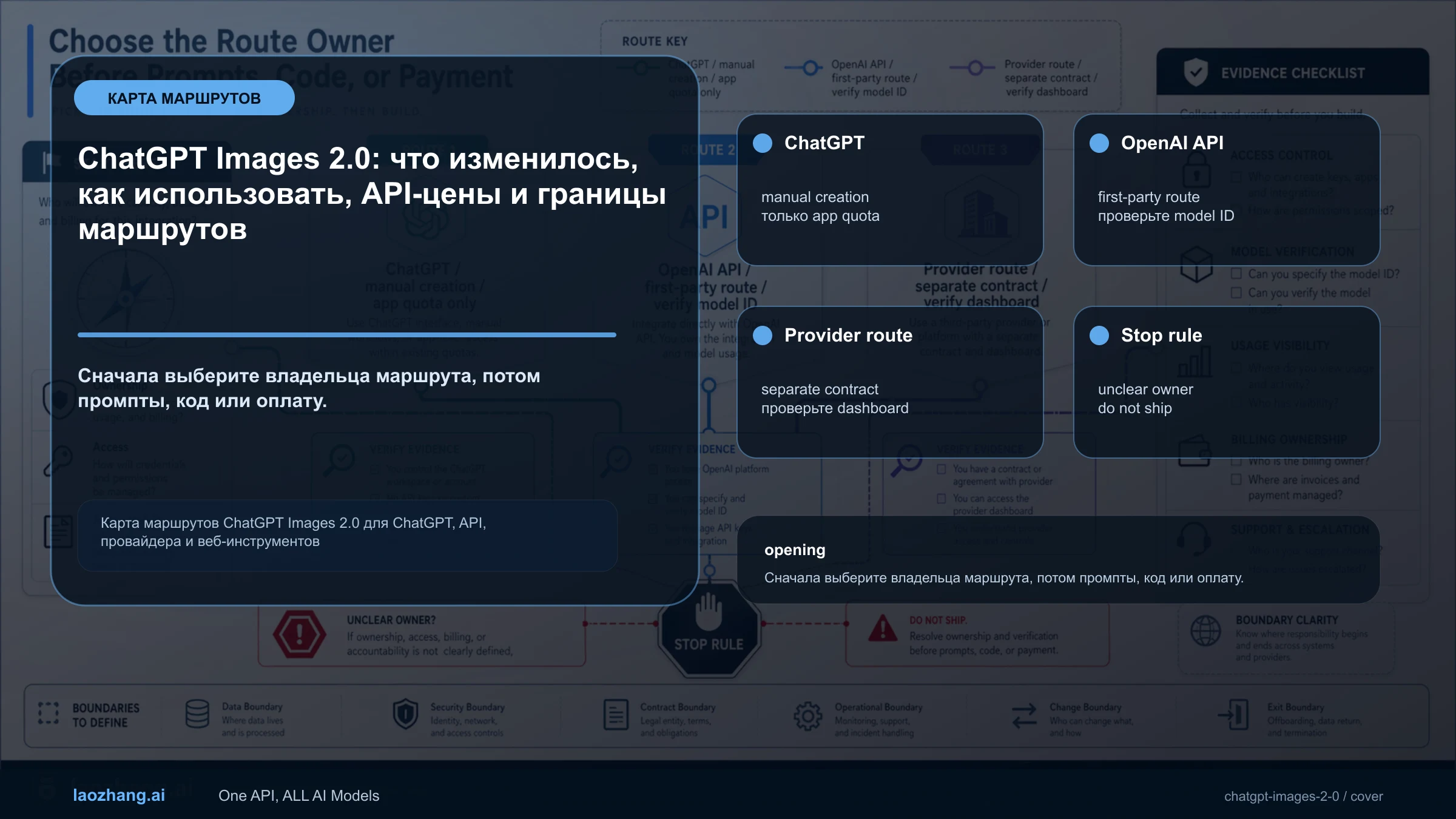Click the blue dot beside OpenAI API
Viewport: 1456px width, 819px height.
pyautogui.click(x=1099, y=143)
